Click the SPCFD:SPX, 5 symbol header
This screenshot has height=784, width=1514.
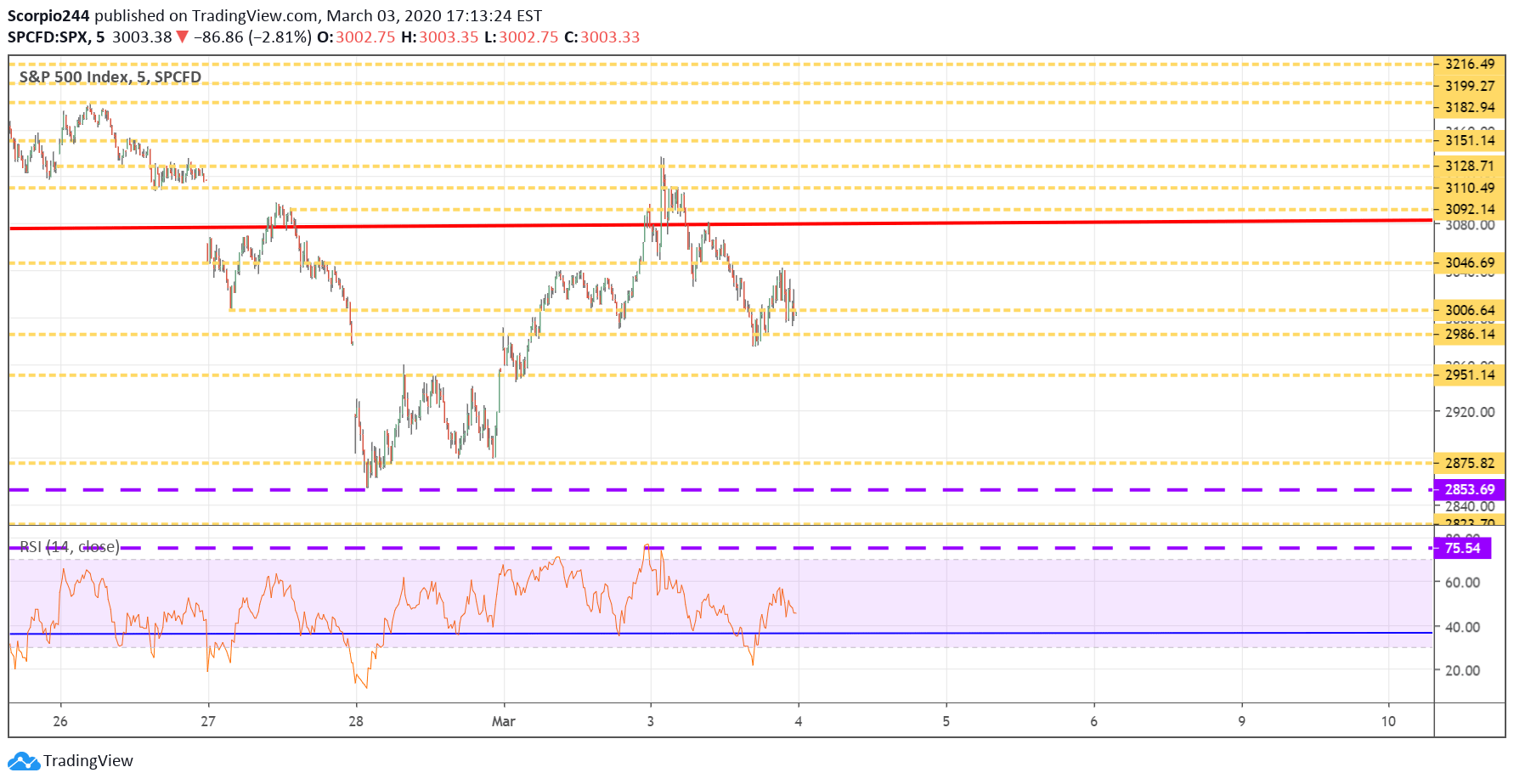[56, 37]
